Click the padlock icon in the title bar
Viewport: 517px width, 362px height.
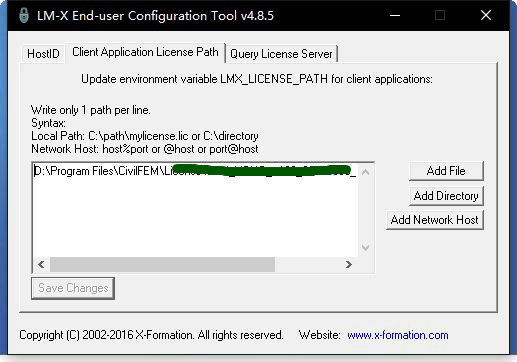point(24,15)
